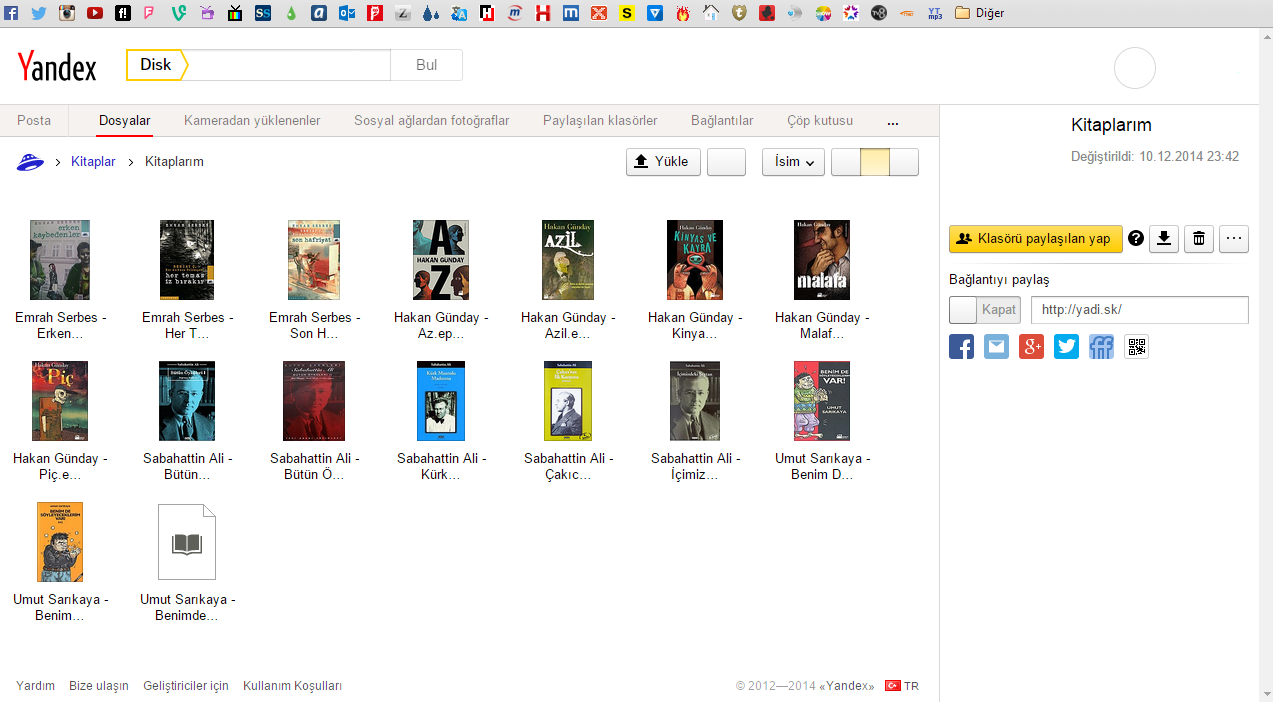Open the YT mp3 bookmark

(x=935, y=13)
